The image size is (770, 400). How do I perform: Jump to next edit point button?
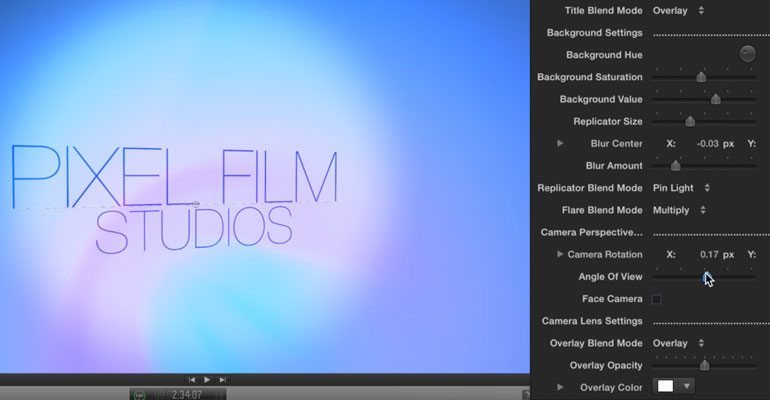pos(222,379)
